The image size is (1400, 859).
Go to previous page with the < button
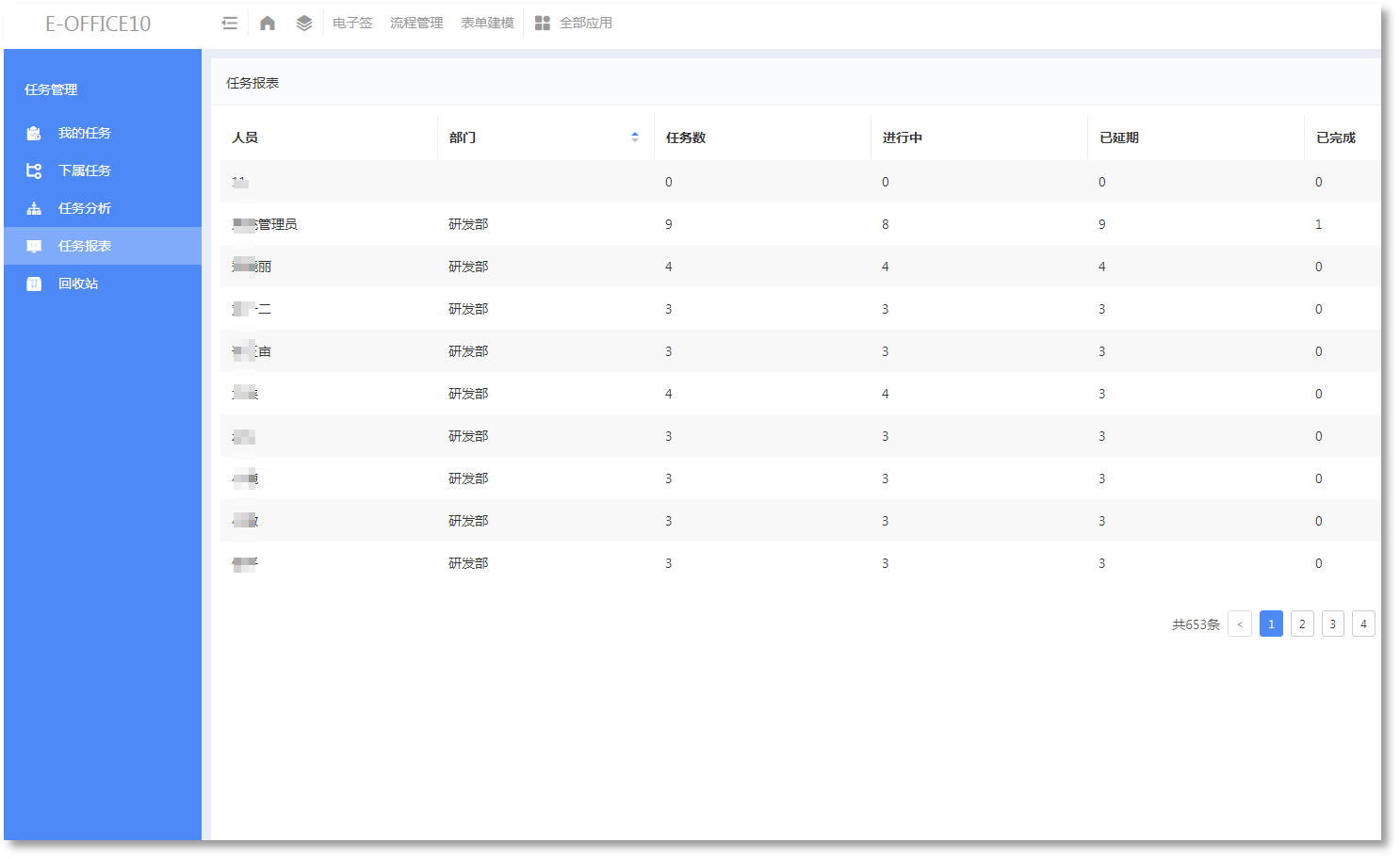click(x=1240, y=624)
